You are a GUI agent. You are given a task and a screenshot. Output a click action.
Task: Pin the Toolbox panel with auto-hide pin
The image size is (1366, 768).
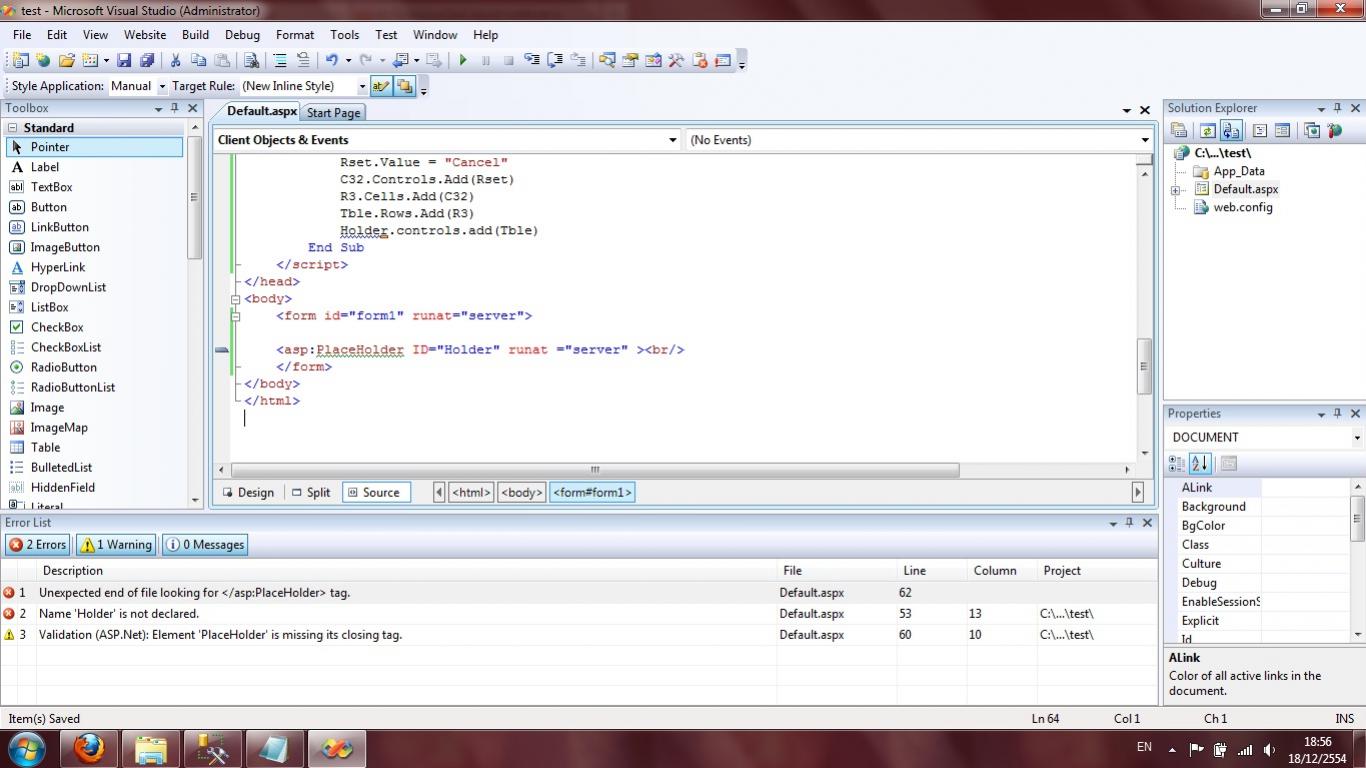[x=174, y=108]
